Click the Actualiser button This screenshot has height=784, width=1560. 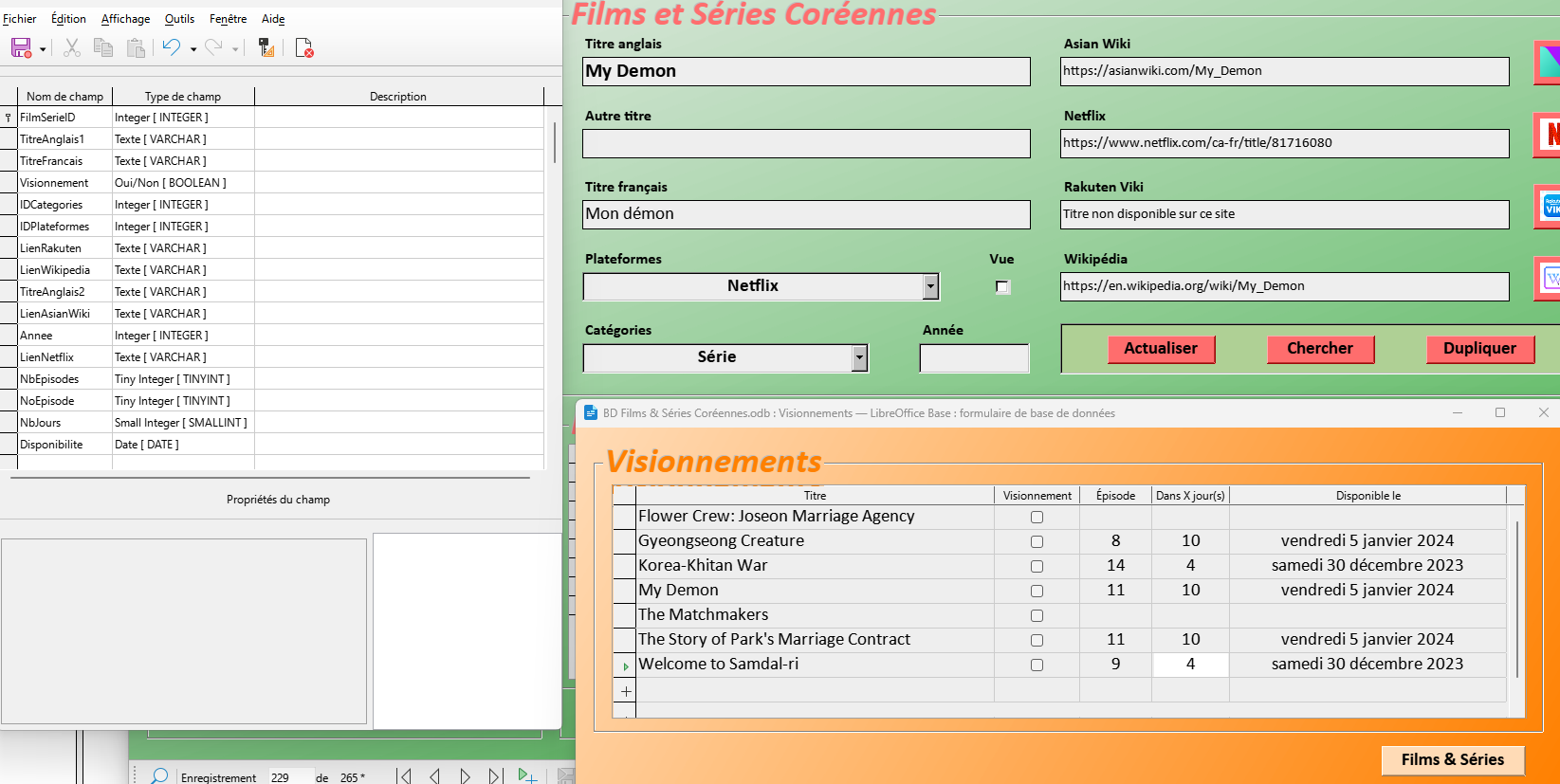tap(1161, 349)
